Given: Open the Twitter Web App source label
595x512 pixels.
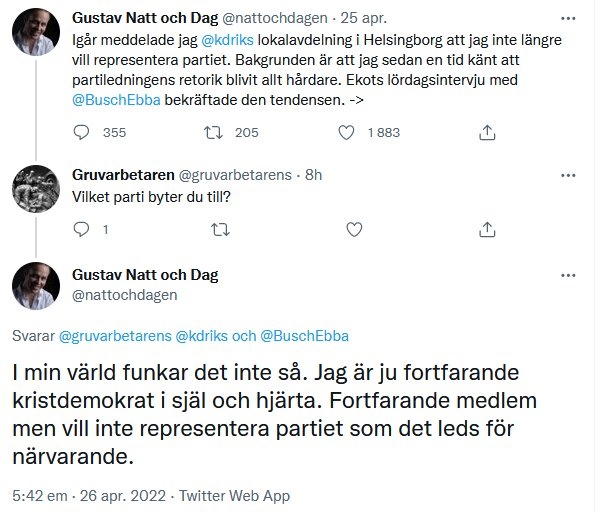Looking at the screenshot, I should [235, 496].
